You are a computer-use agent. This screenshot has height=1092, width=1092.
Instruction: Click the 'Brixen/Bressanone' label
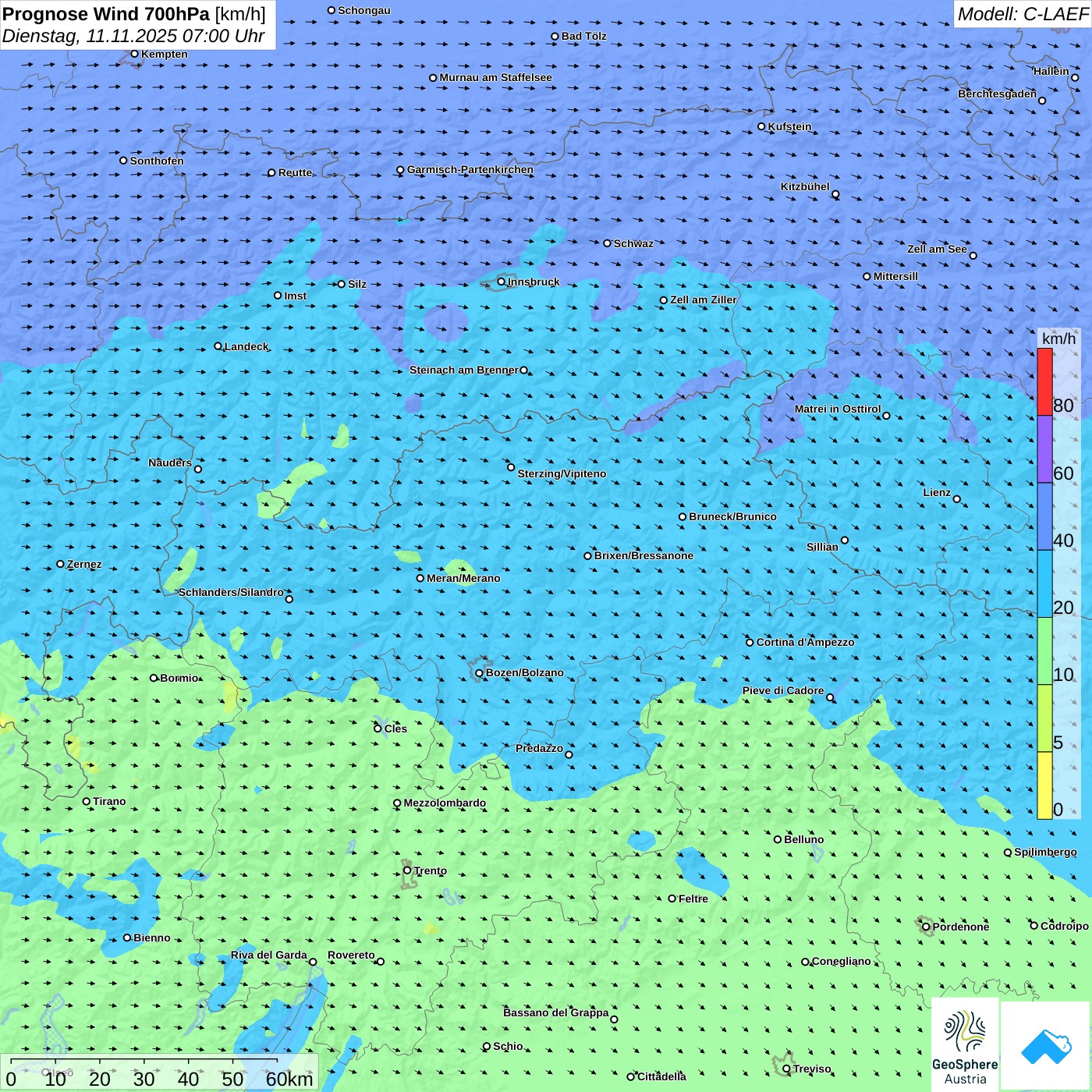click(x=643, y=555)
